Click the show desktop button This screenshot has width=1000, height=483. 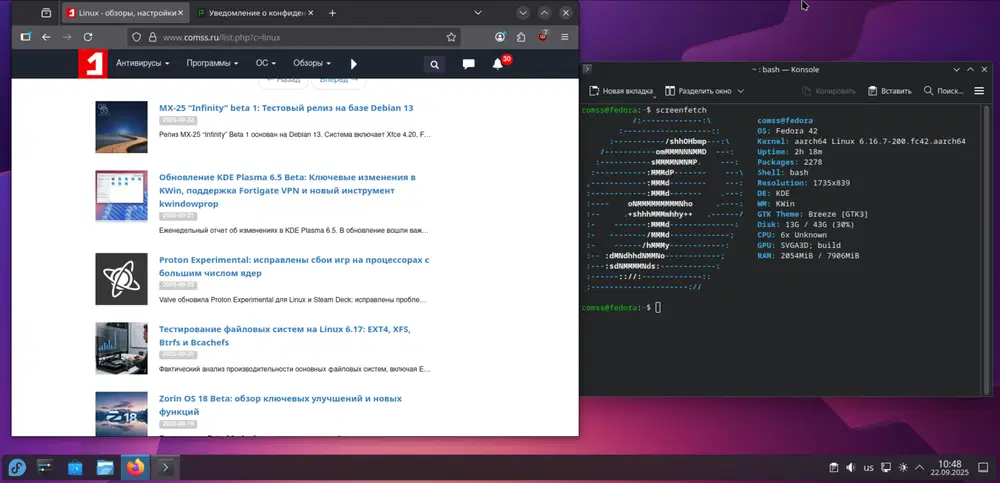pos(984,468)
